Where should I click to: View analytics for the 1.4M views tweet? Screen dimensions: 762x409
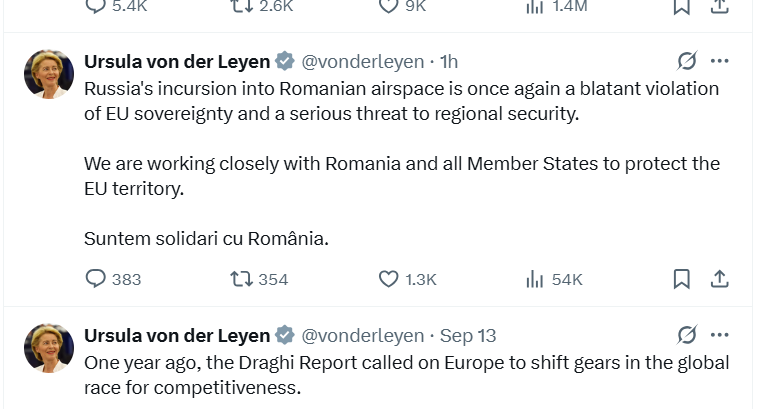tap(535, 6)
